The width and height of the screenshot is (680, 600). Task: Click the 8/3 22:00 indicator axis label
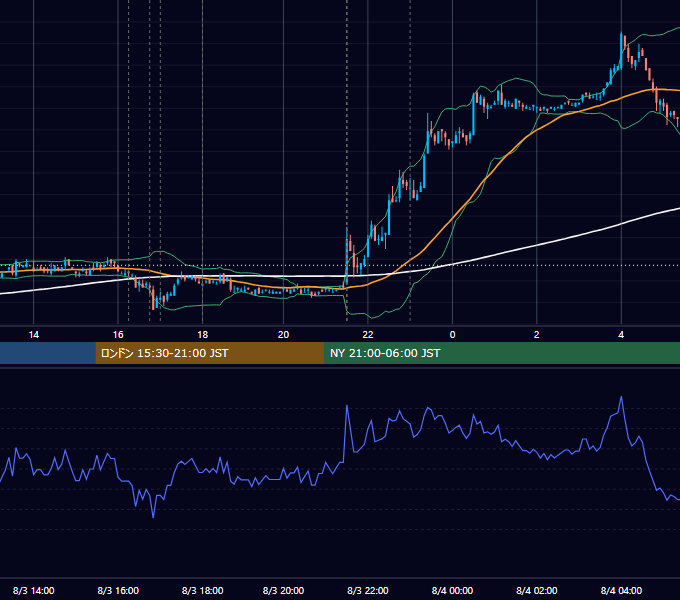coord(368,590)
